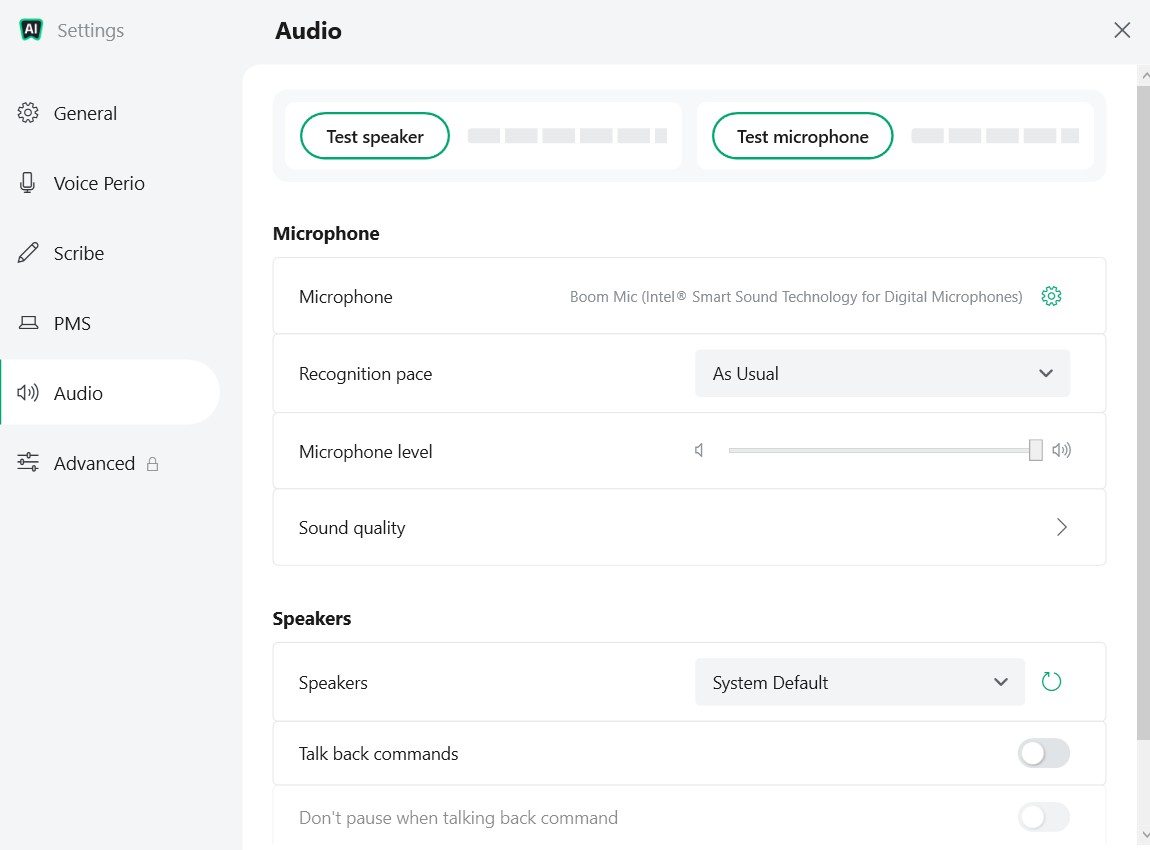
Task: Click the Sound quality label
Action: (x=351, y=528)
